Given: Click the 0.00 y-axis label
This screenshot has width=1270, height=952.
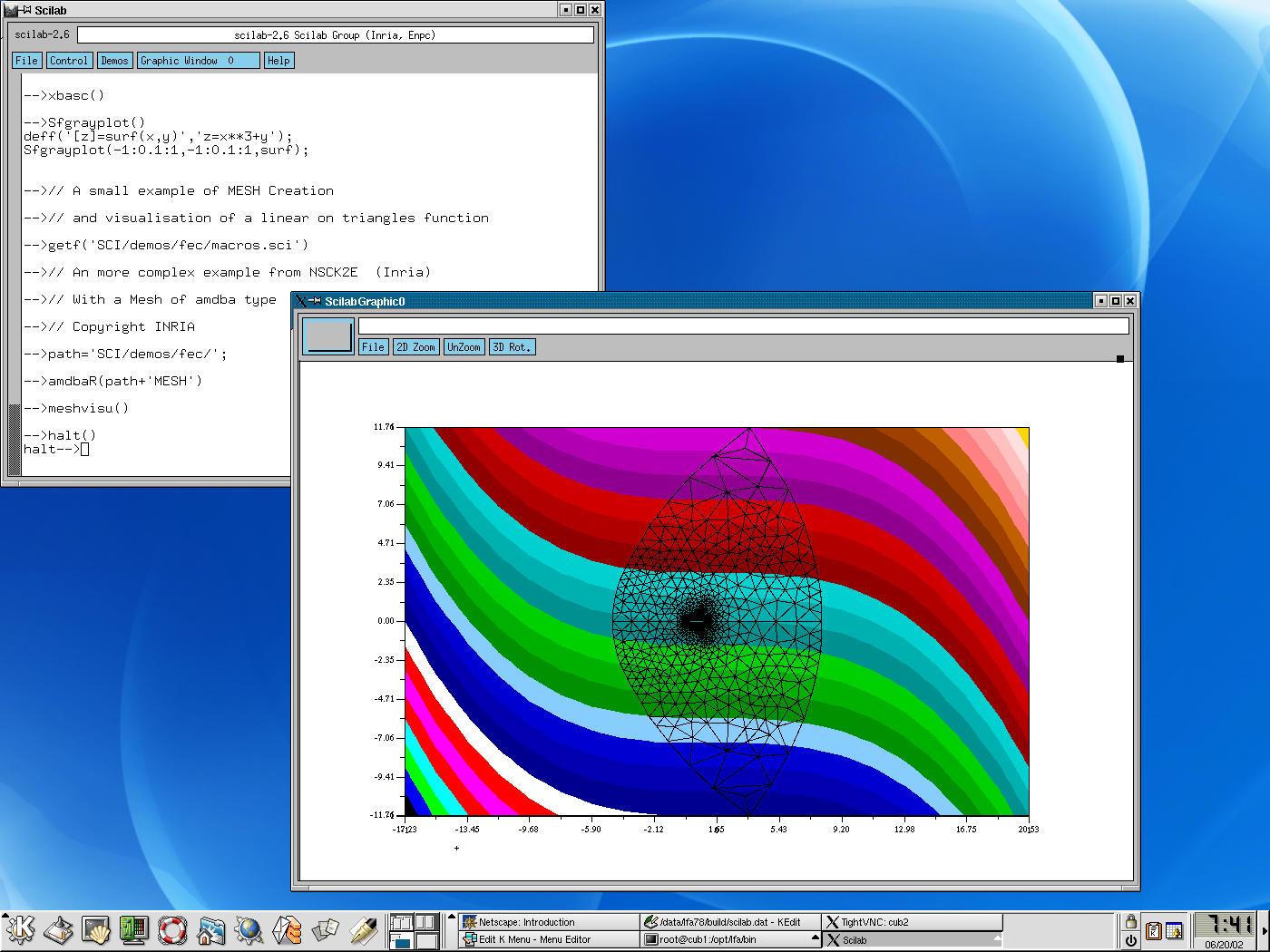Looking at the screenshot, I should coord(386,621).
